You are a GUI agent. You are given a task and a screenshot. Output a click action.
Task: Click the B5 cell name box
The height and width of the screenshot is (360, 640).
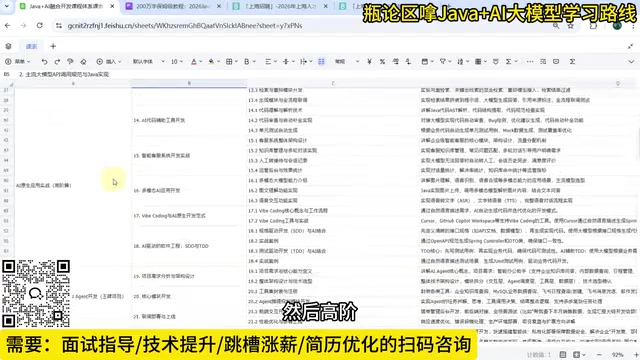tap(7, 74)
